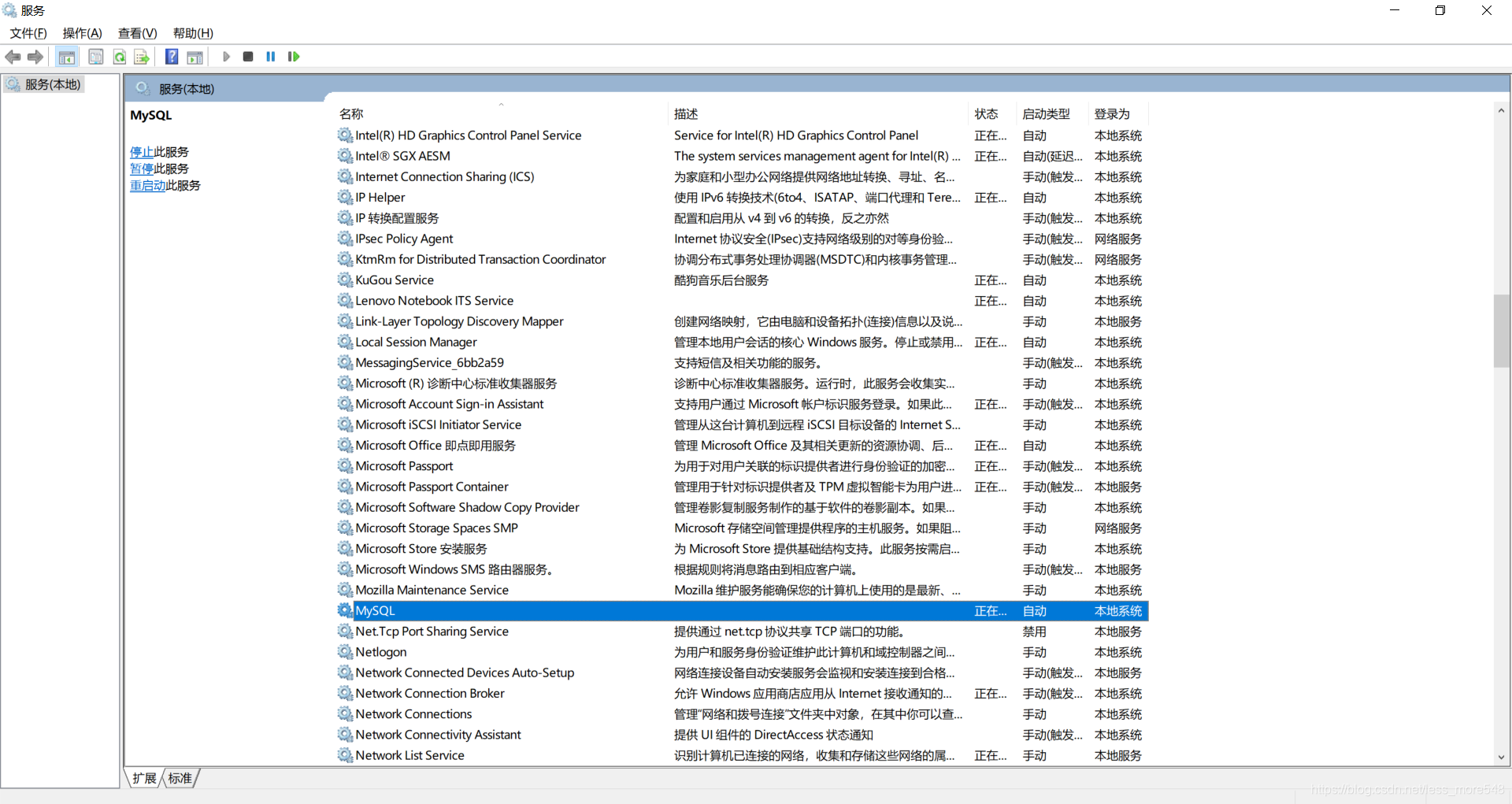Click the Back arrow toolbar icon
Viewport: 1512px width, 804px height.
coord(13,57)
